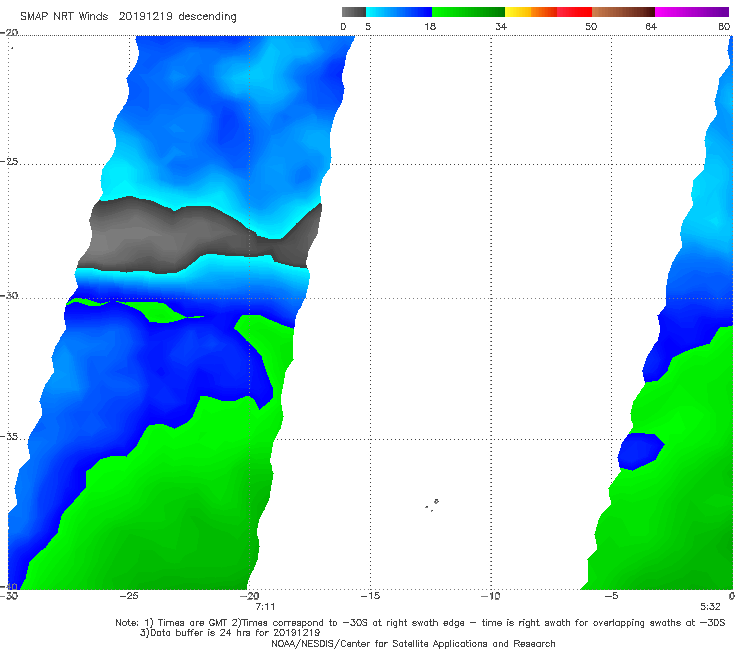The width and height of the screenshot is (740, 650).
Task: Click the colorbar label '64'
Action: pyautogui.click(x=651, y=27)
